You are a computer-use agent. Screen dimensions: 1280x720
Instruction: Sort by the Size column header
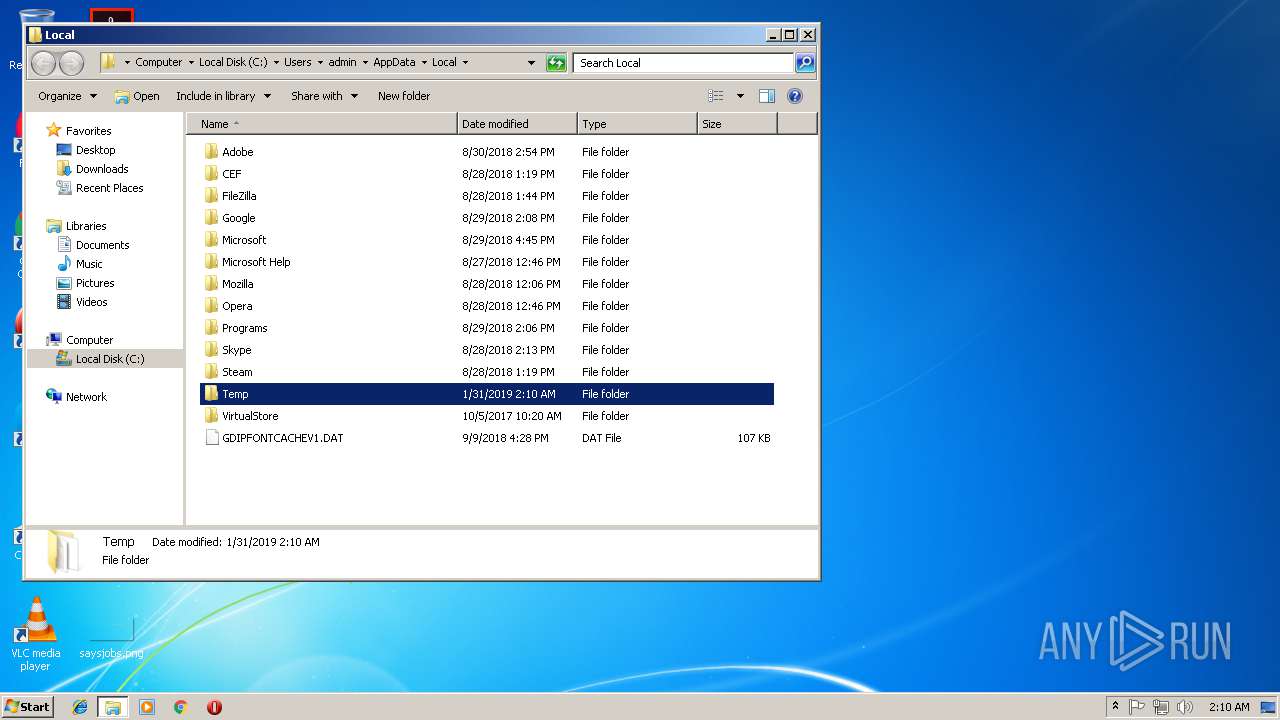(x=737, y=124)
